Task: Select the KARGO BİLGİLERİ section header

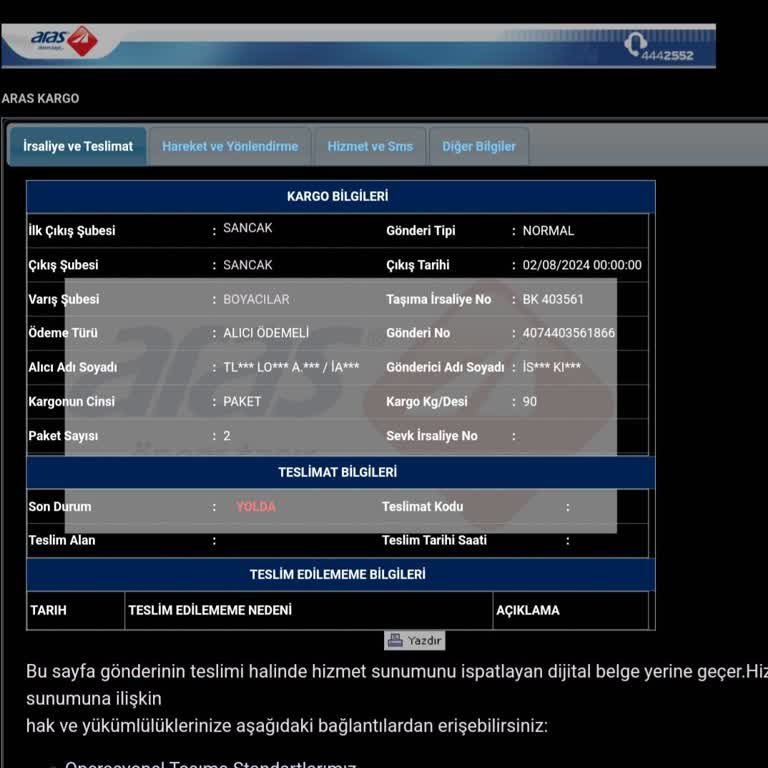Action: [x=340, y=196]
